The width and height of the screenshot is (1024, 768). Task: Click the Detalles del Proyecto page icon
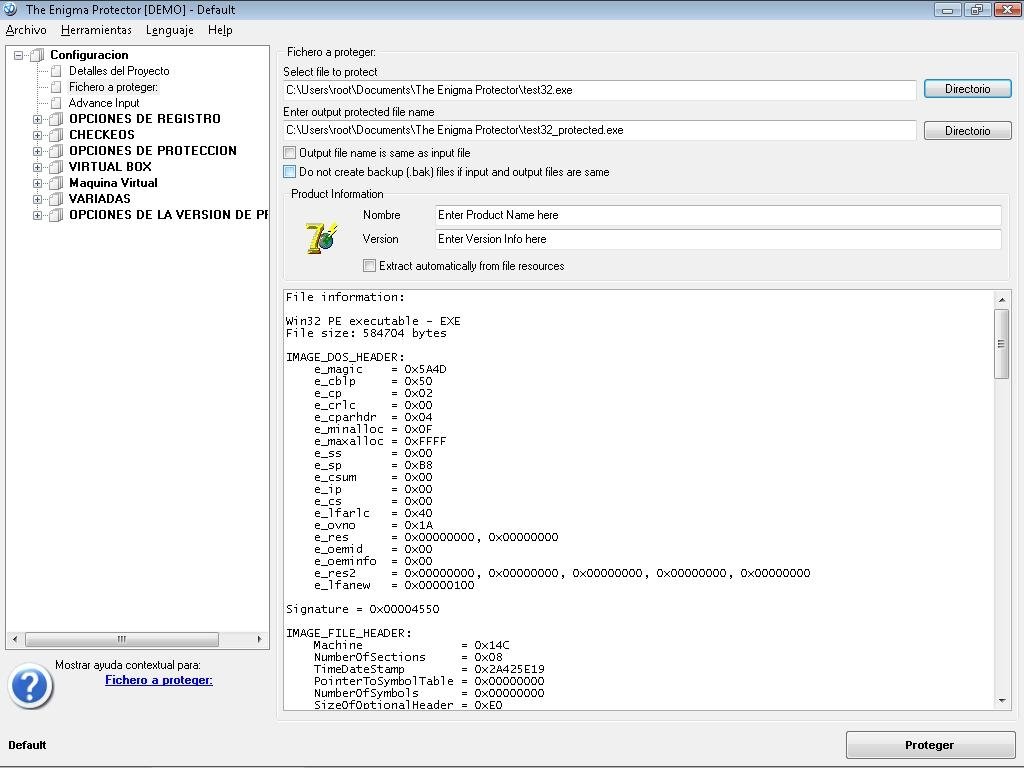tap(56, 71)
